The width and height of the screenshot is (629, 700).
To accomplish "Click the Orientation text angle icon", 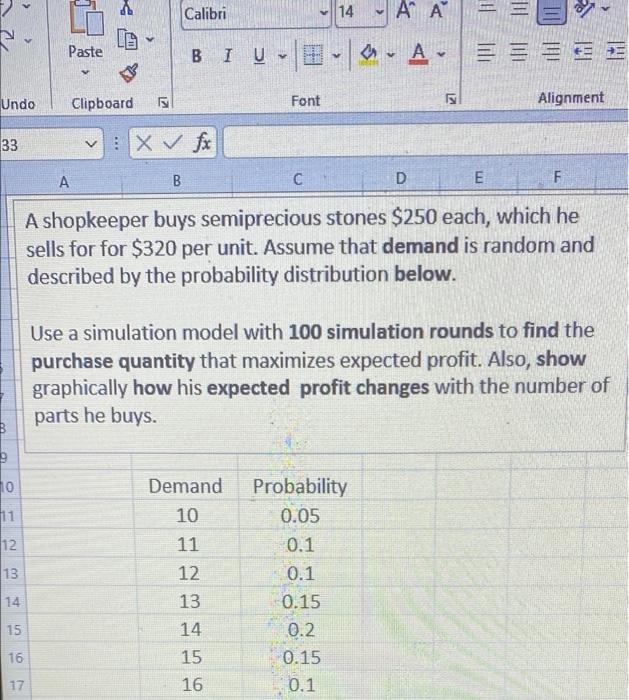I will tap(583, 8).
